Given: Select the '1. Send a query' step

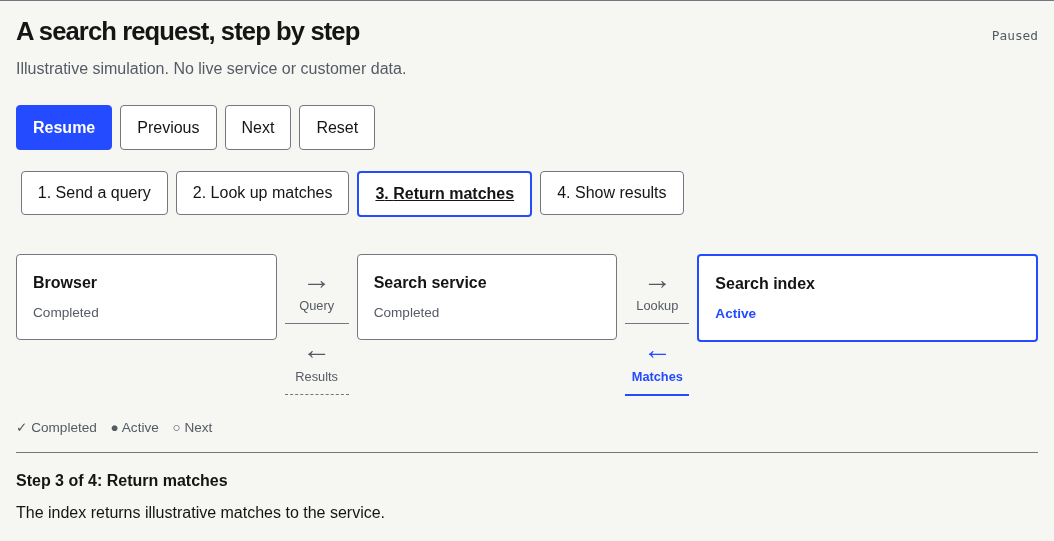Looking at the screenshot, I should click(x=94, y=193).
